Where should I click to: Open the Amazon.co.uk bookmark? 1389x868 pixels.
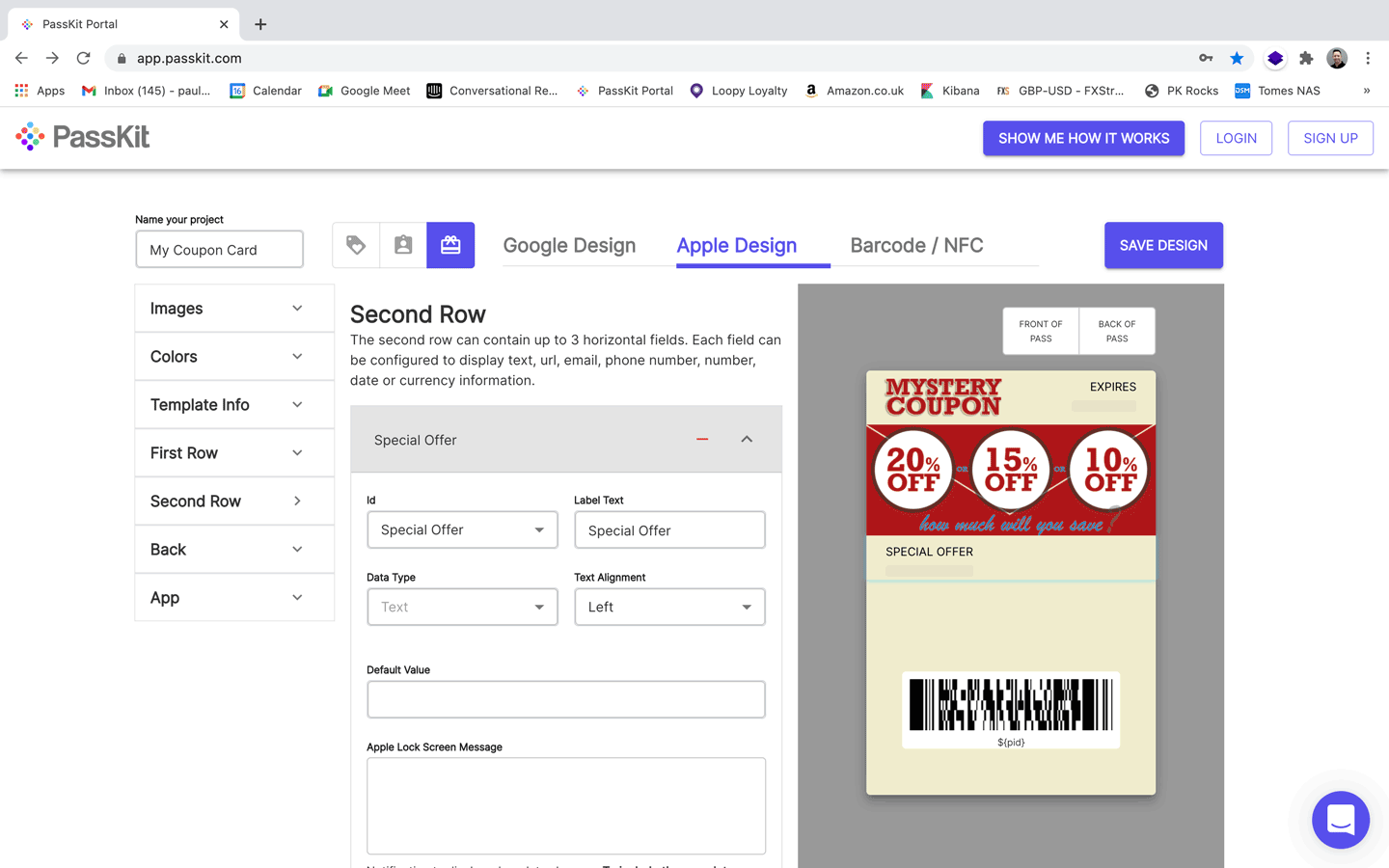click(854, 91)
